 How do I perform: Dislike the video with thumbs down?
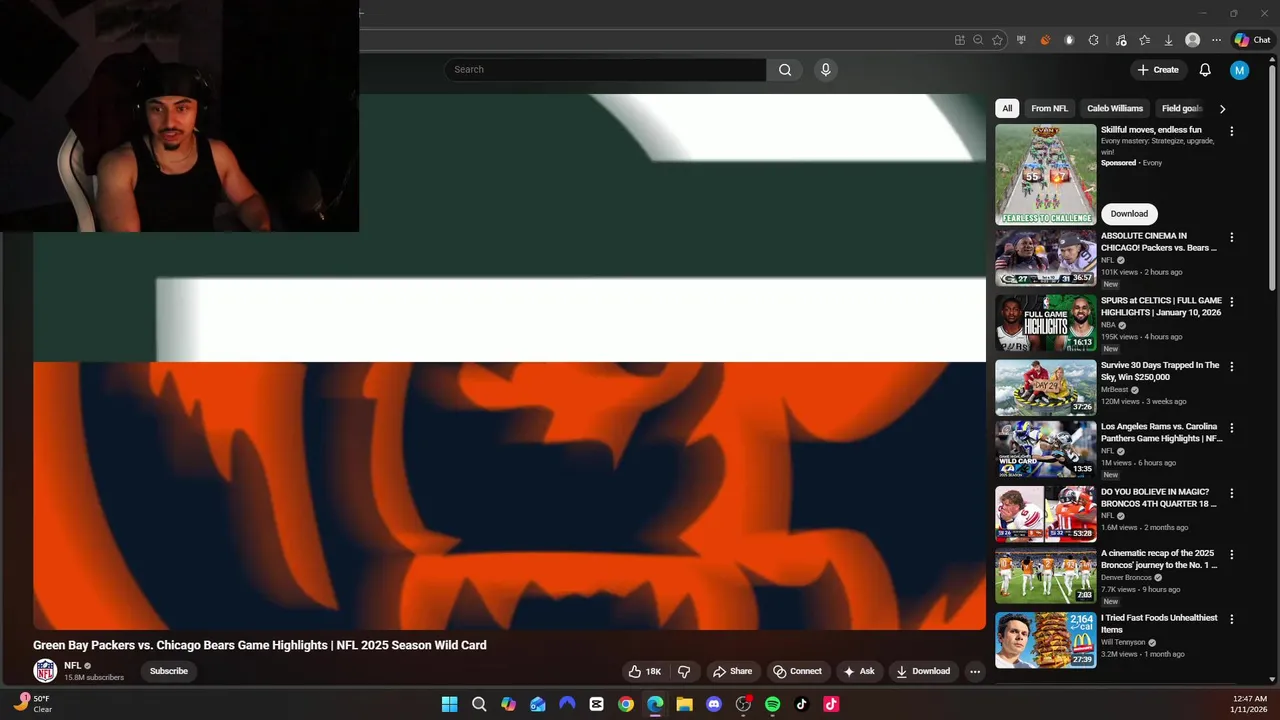(x=684, y=671)
